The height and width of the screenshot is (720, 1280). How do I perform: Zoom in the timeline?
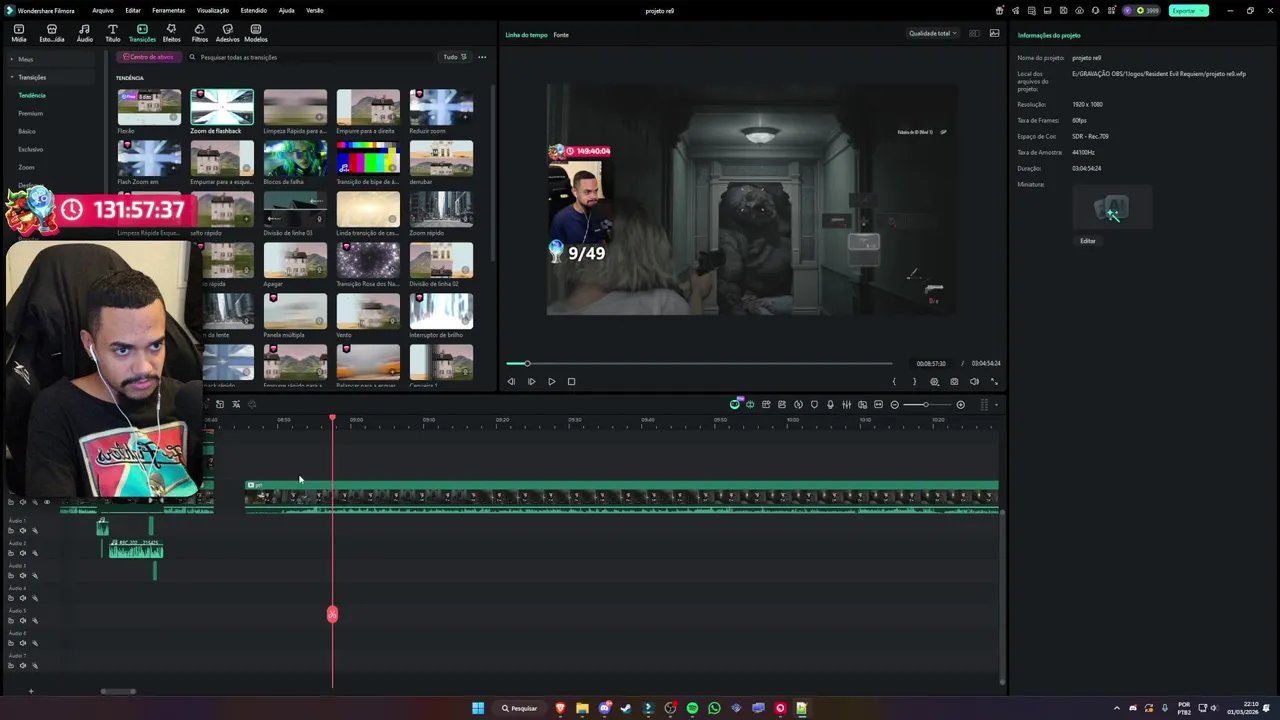[960, 404]
